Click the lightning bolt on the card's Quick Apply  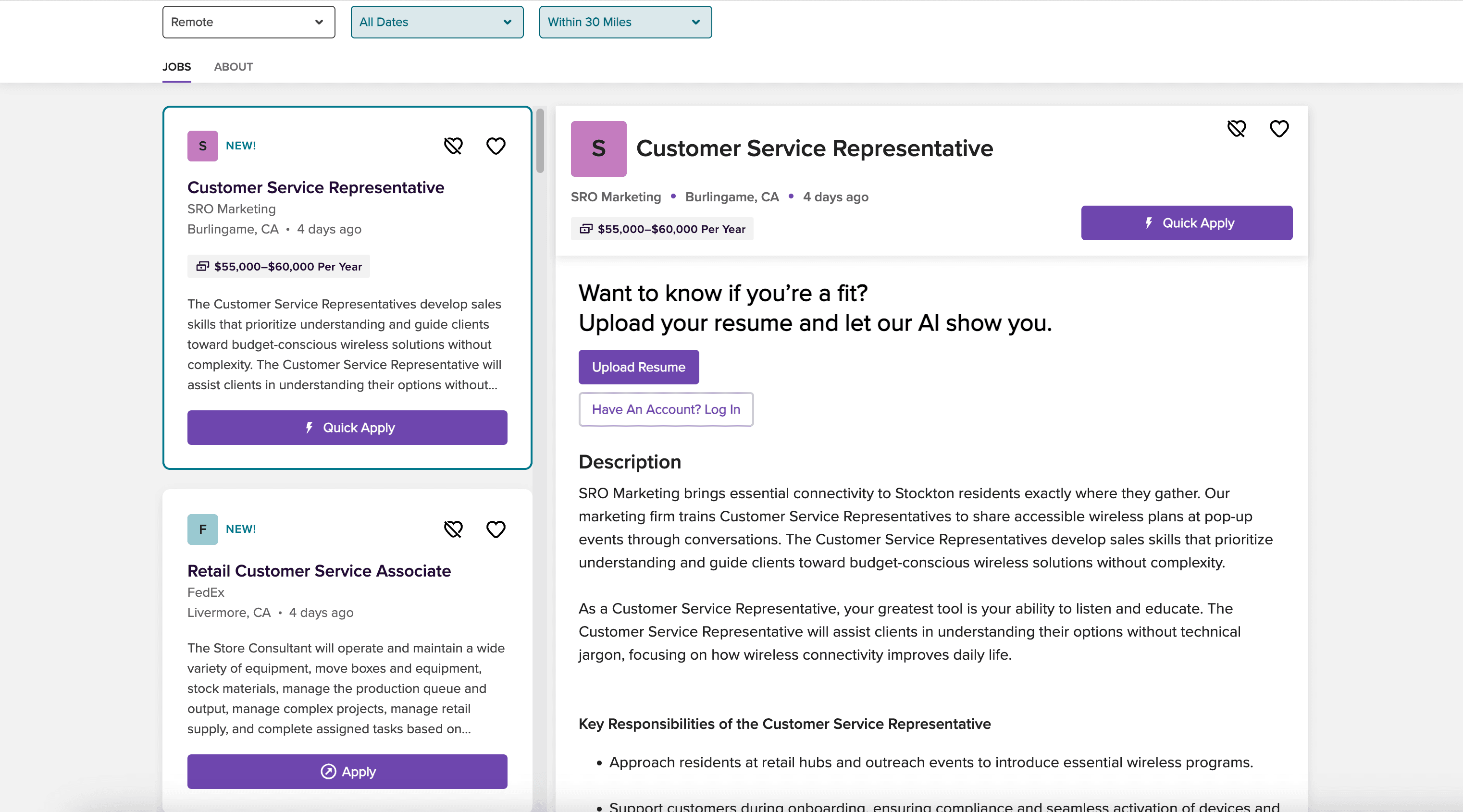[309, 428]
